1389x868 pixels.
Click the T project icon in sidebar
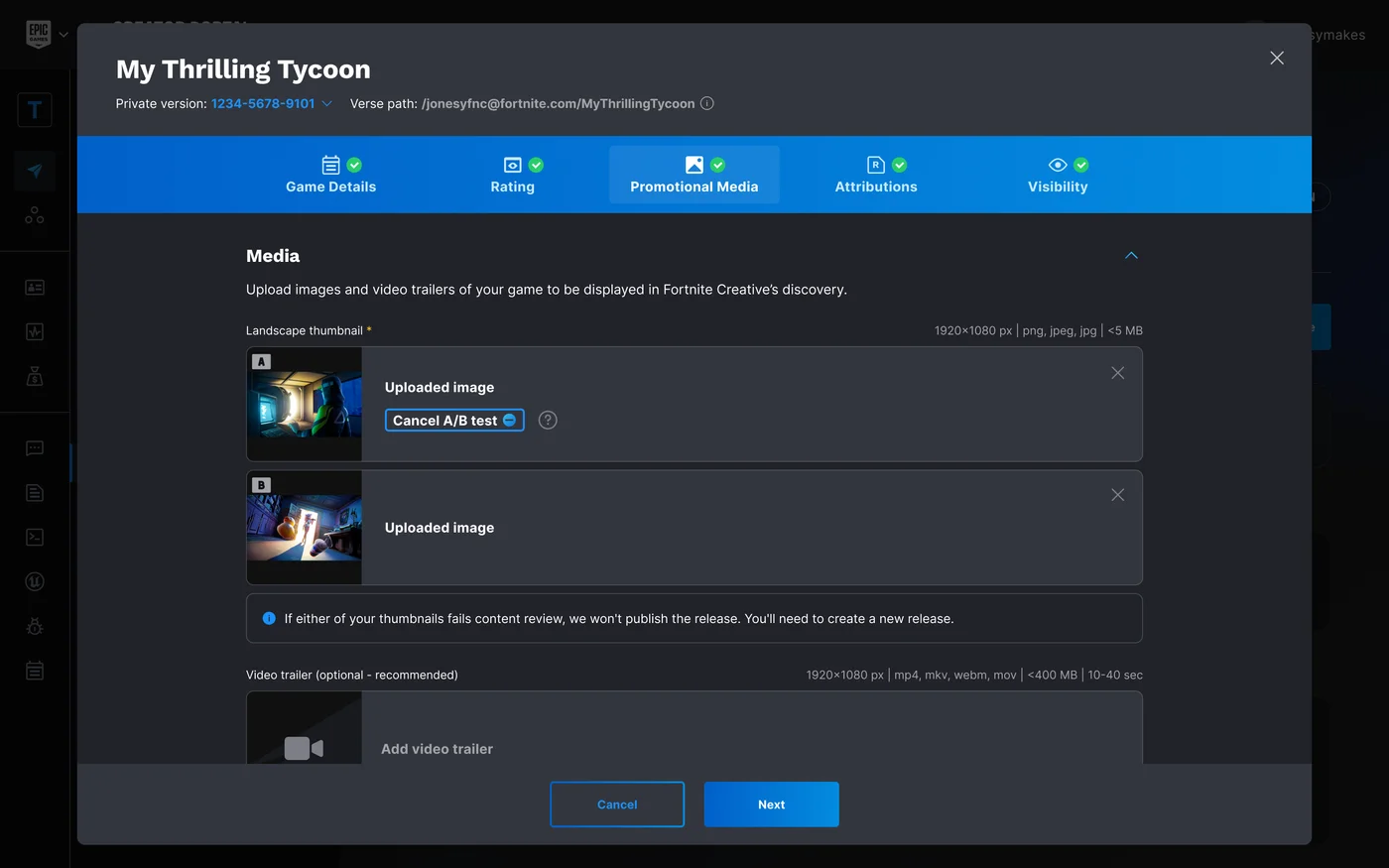[35, 110]
